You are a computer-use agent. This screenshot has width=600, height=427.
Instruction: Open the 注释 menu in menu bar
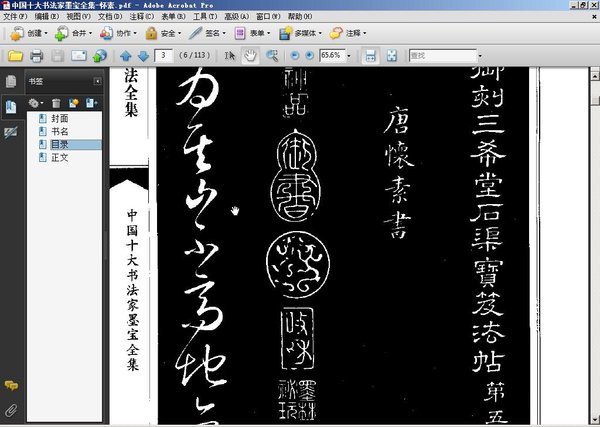(142, 17)
